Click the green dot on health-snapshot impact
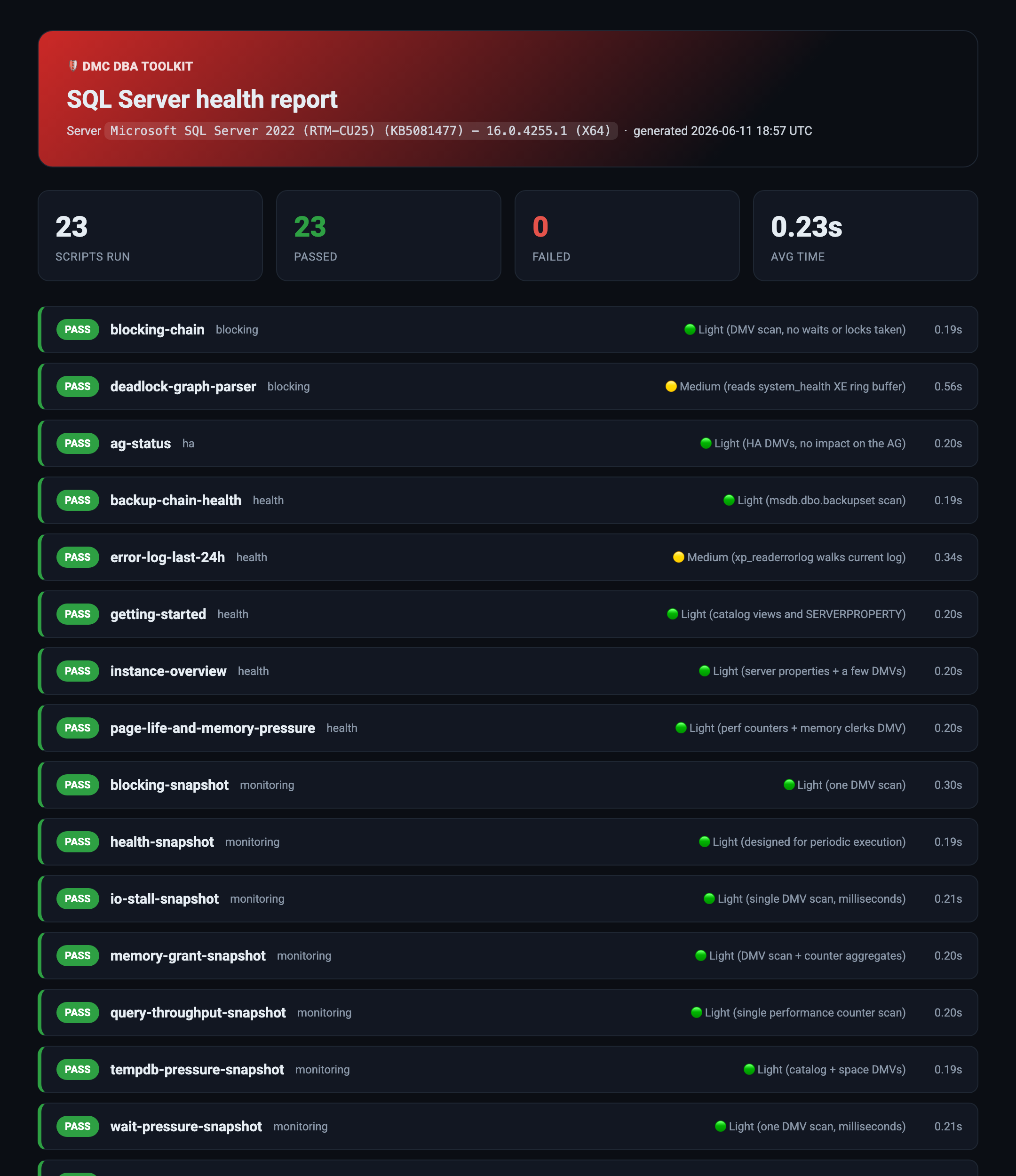The image size is (1016, 1176). pos(705,841)
